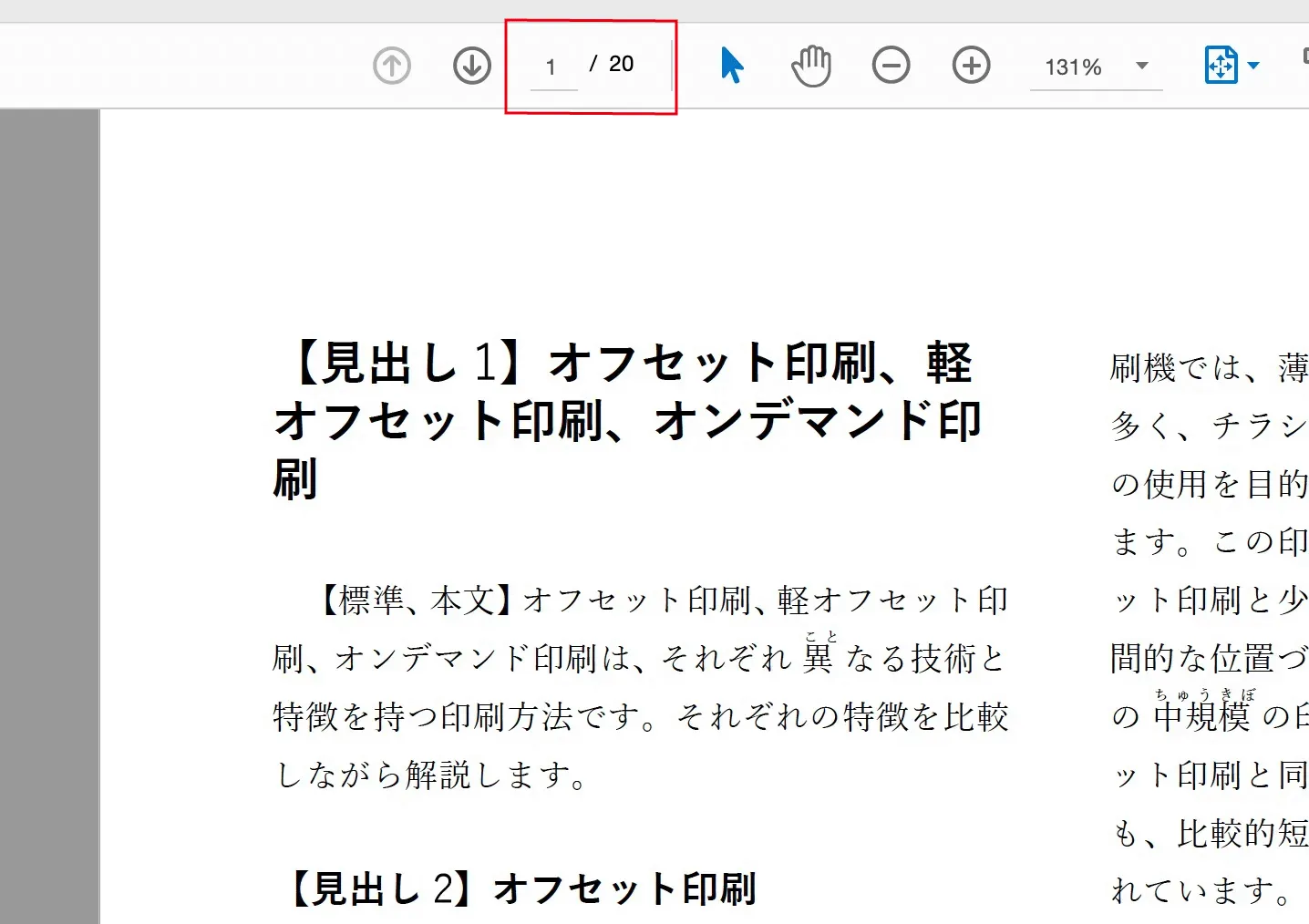Viewport: 1309px width, 924px height.
Task: Select the Hand pan tool
Action: pos(810,67)
